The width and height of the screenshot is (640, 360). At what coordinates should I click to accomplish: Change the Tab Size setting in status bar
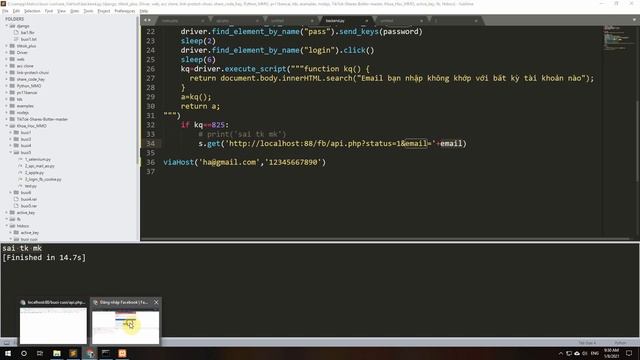[587, 343]
